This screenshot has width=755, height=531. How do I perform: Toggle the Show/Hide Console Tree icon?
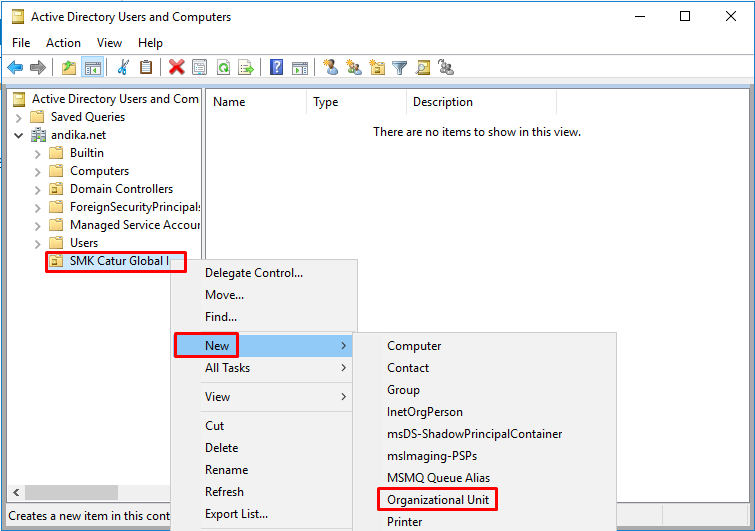(x=92, y=67)
